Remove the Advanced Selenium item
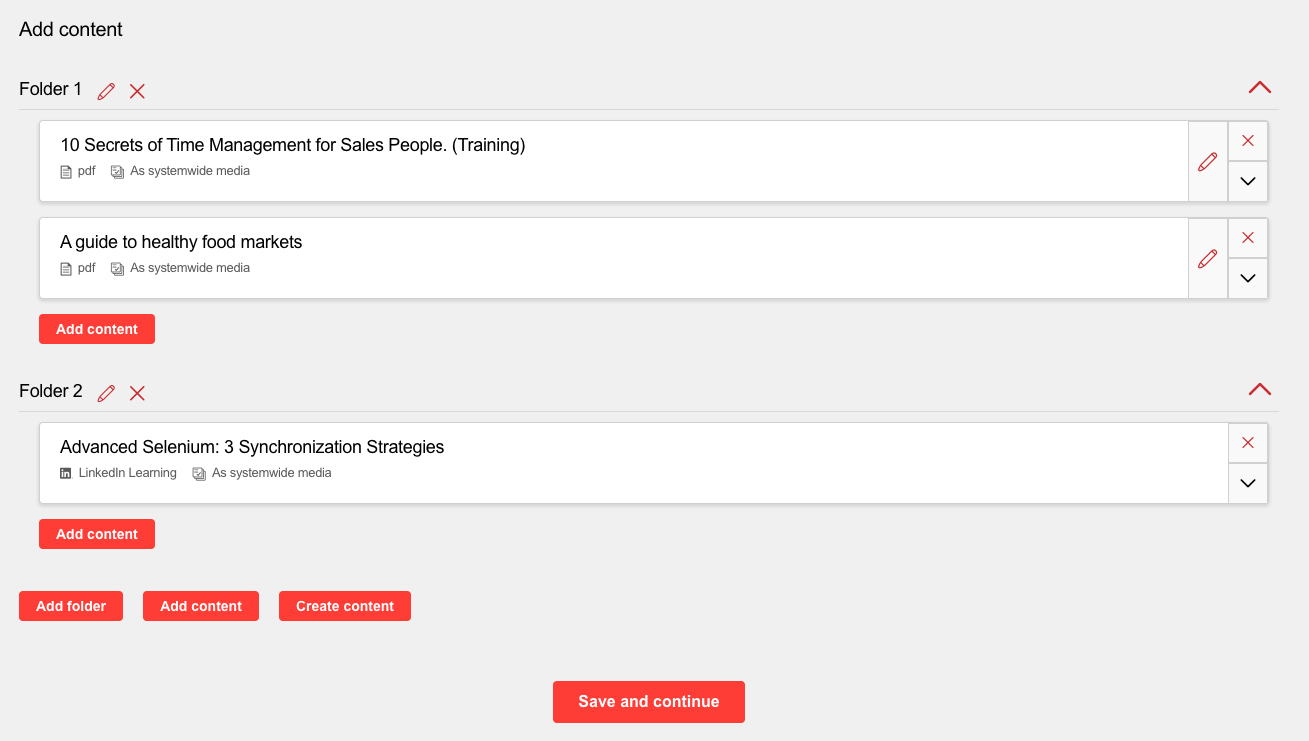The height and width of the screenshot is (741, 1309). 1247,443
